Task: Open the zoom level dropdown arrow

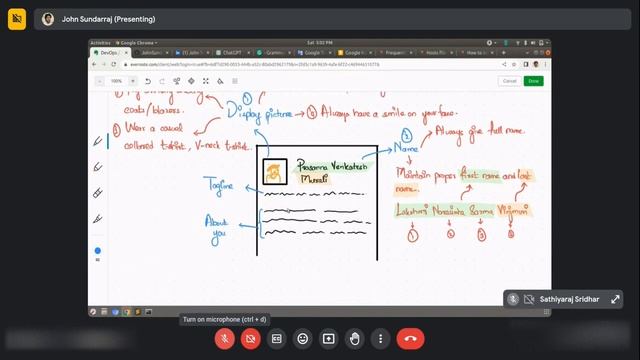Action: coord(133,81)
